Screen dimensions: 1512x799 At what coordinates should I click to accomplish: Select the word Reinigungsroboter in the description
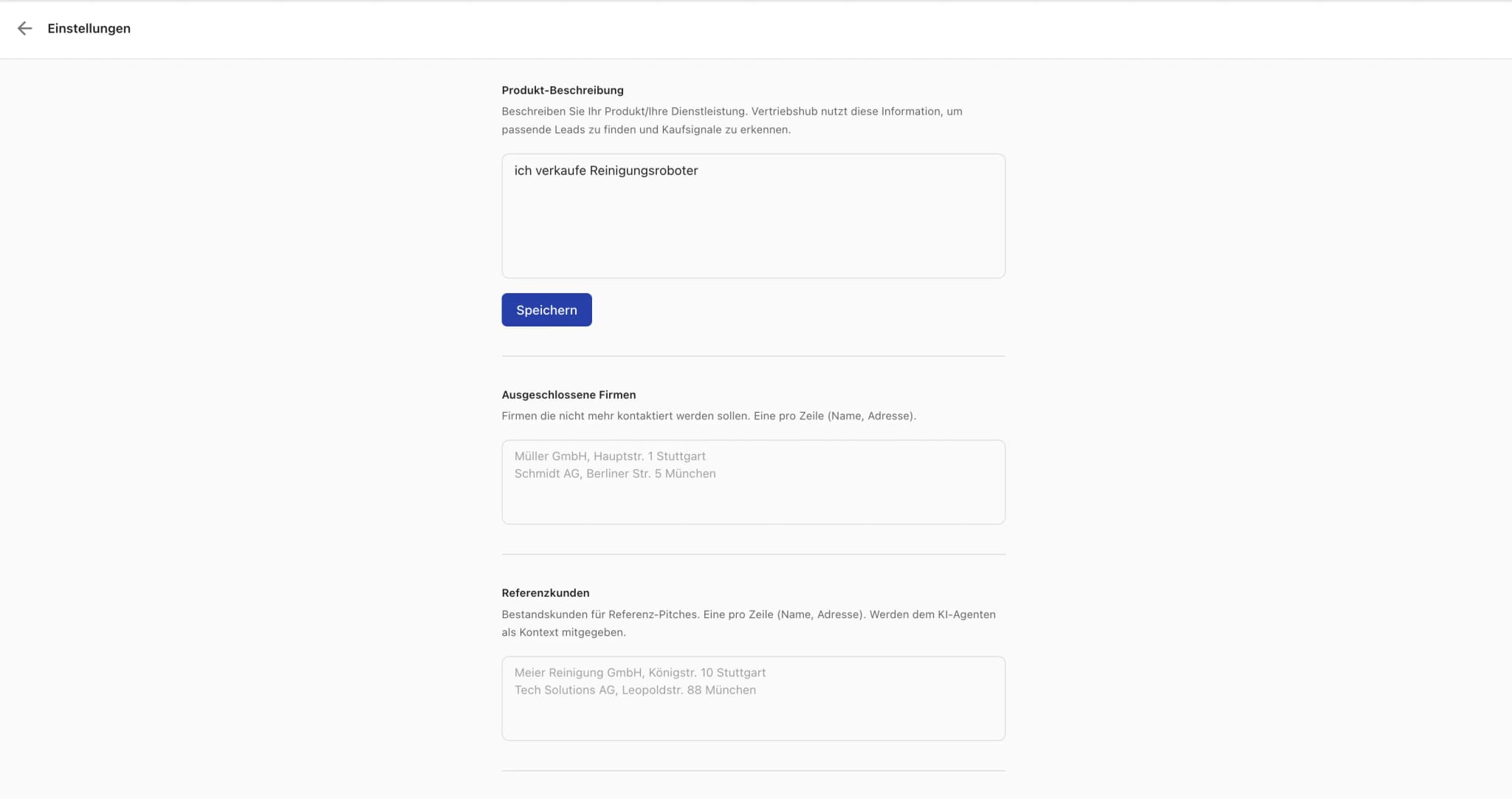click(x=645, y=171)
